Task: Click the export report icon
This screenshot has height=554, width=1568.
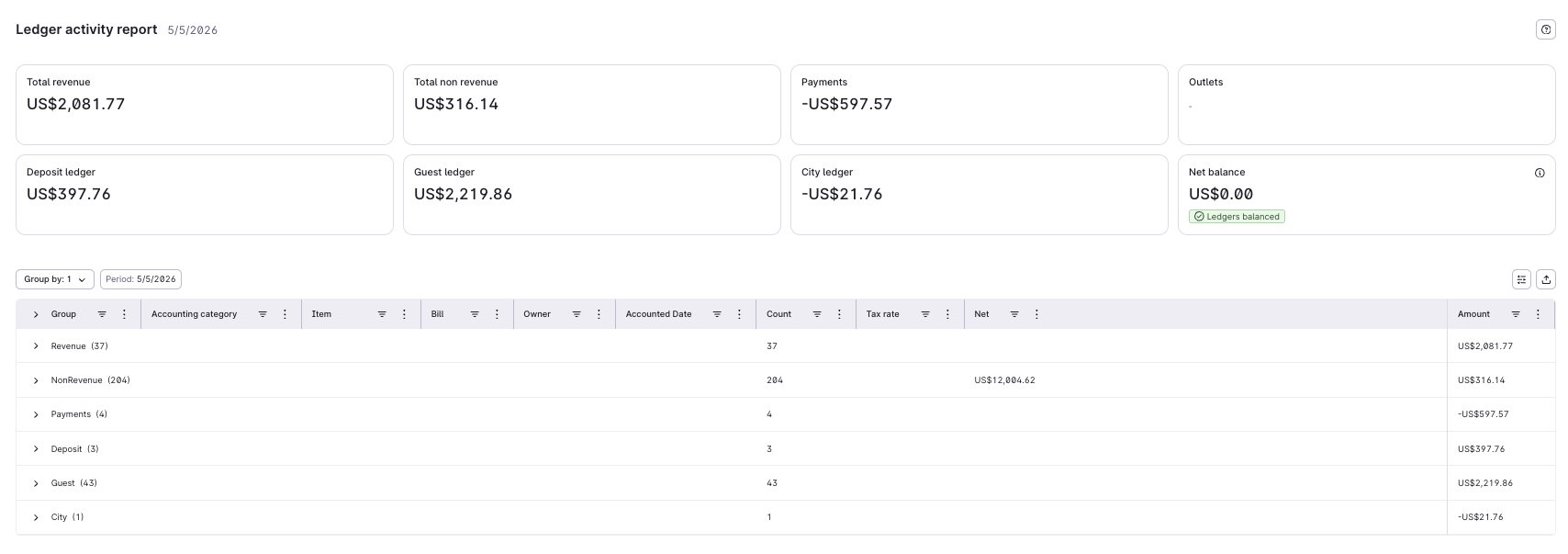Action: 1546,279
